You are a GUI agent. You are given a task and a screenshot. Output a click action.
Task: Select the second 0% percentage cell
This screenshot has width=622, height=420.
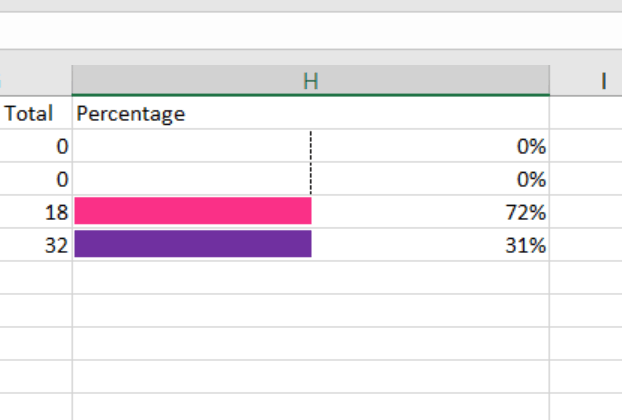(x=311, y=179)
